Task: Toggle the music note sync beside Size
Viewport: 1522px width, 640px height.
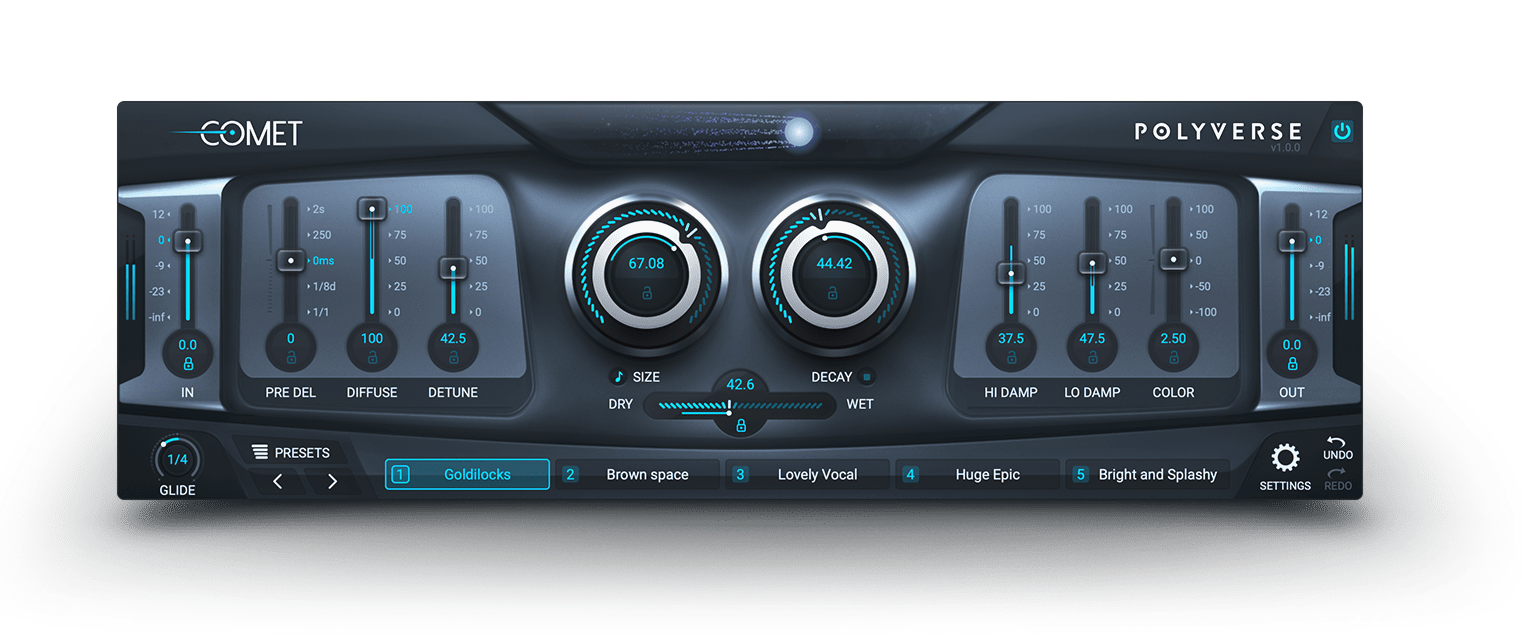Action: [618, 377]
